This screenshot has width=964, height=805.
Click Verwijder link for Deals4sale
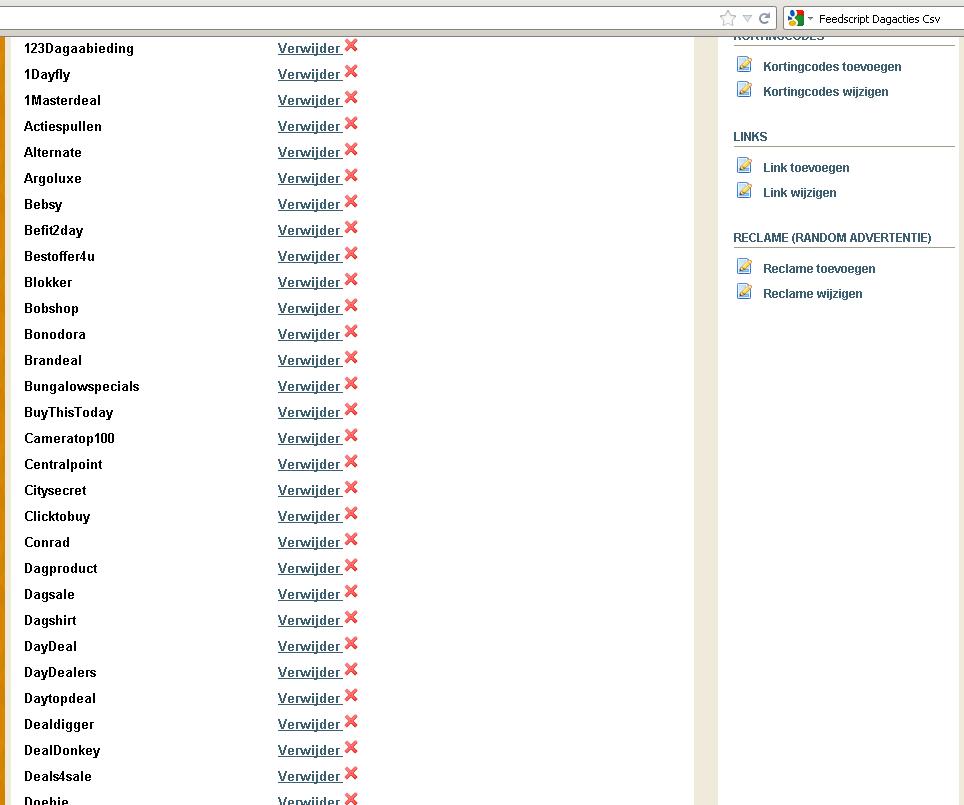pyautogui.click(x=309, y=777)
